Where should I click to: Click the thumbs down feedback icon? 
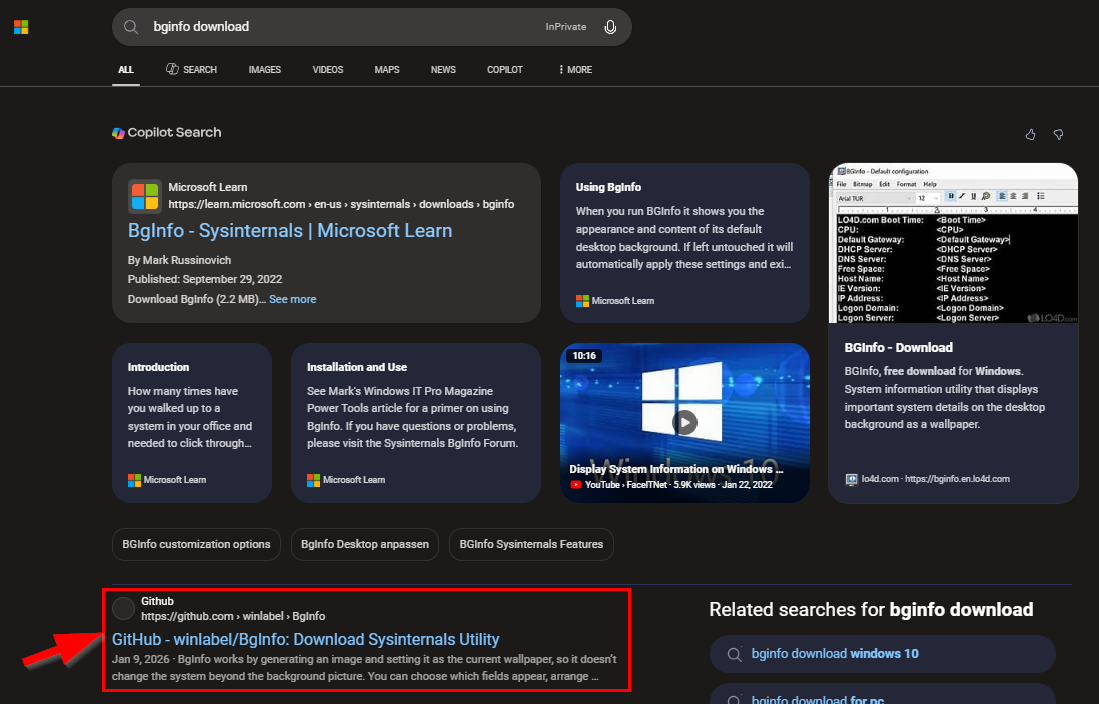(x=1058, y=134)
